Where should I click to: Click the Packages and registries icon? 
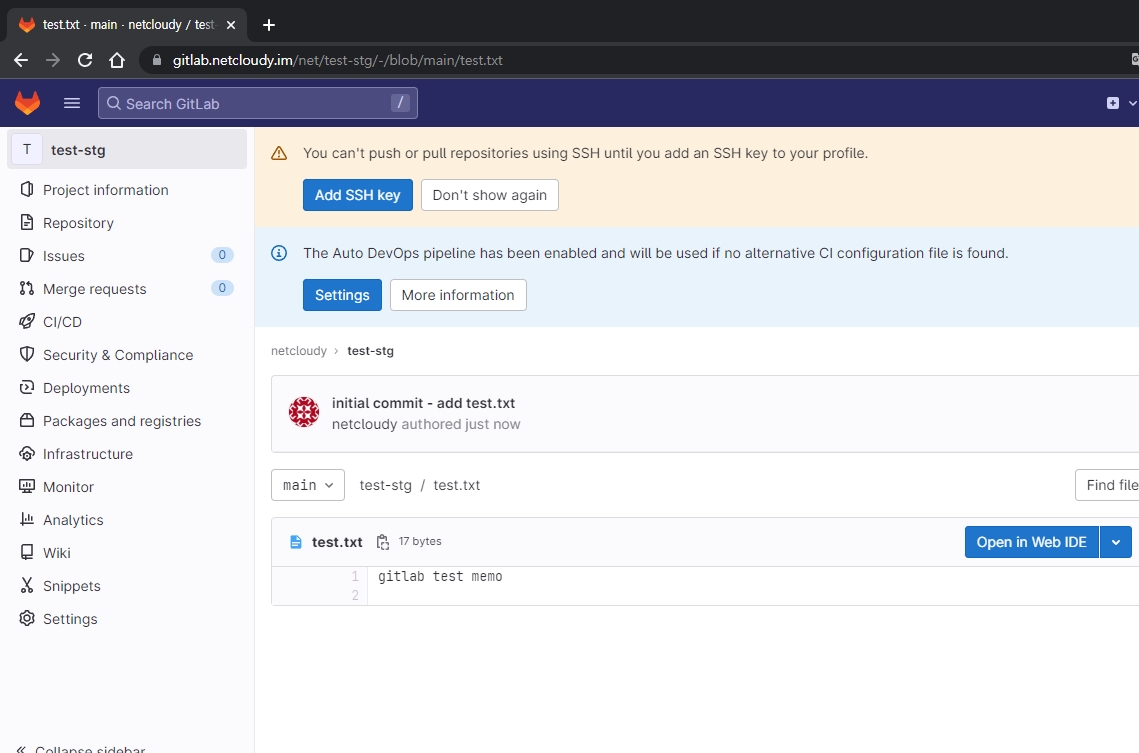[x=27, y=420]
